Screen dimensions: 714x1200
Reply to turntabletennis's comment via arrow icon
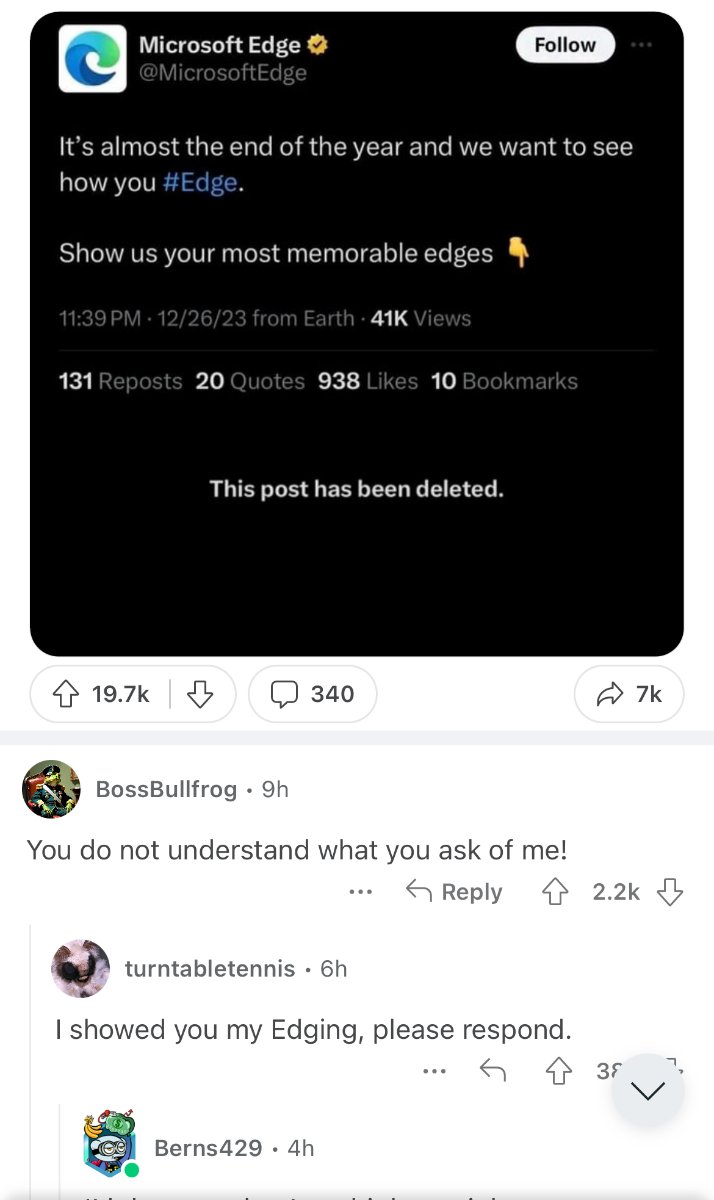click(493, 1071)
